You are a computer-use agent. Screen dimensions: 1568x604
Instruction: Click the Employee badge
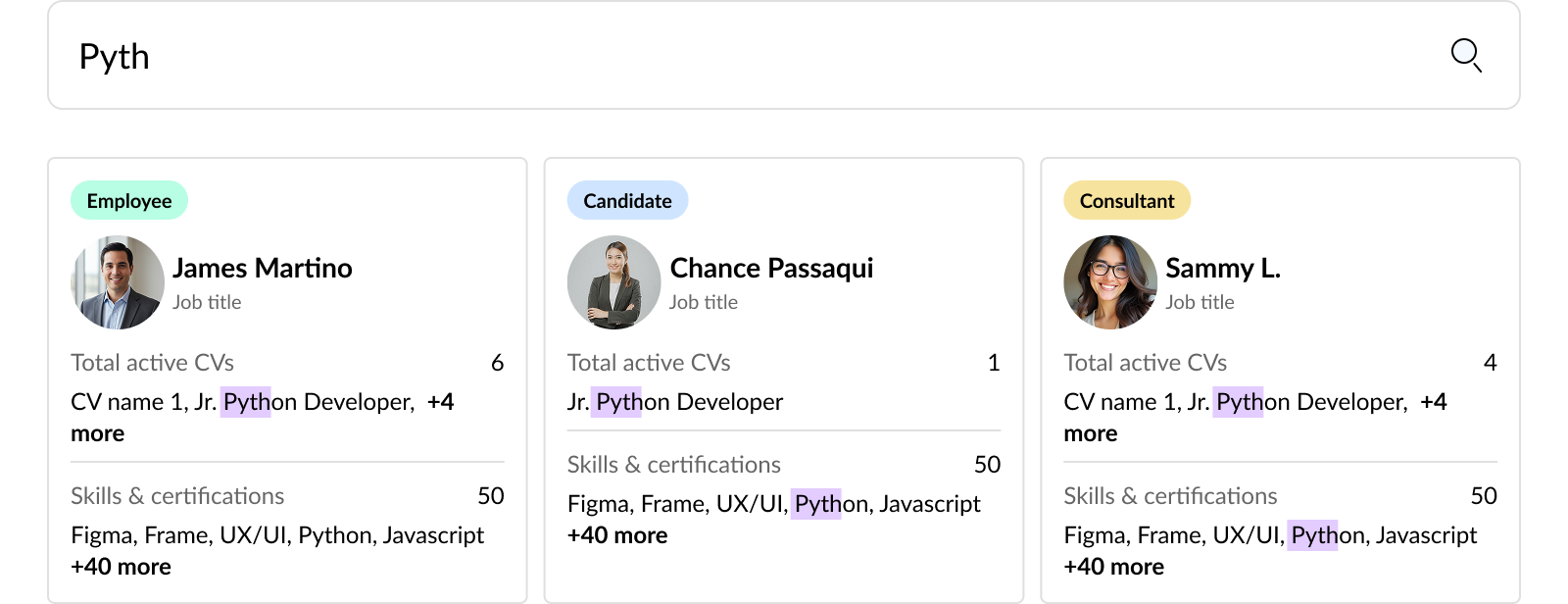coord(129,201)
